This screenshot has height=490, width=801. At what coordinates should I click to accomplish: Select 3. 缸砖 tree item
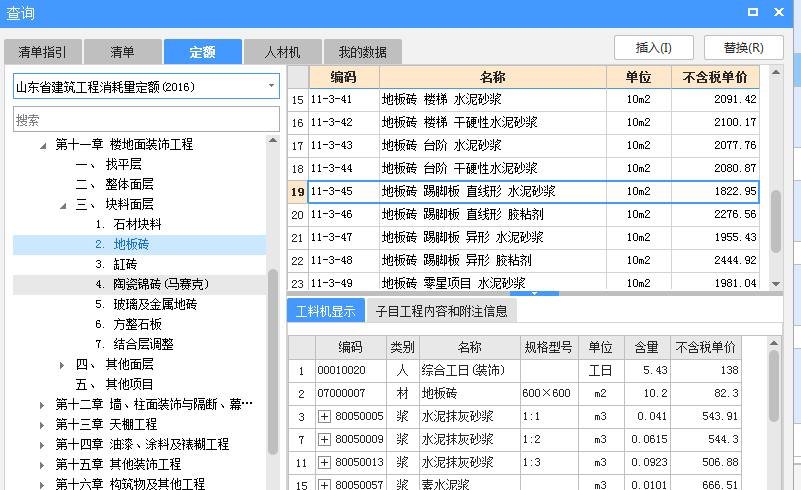[116, 264]
